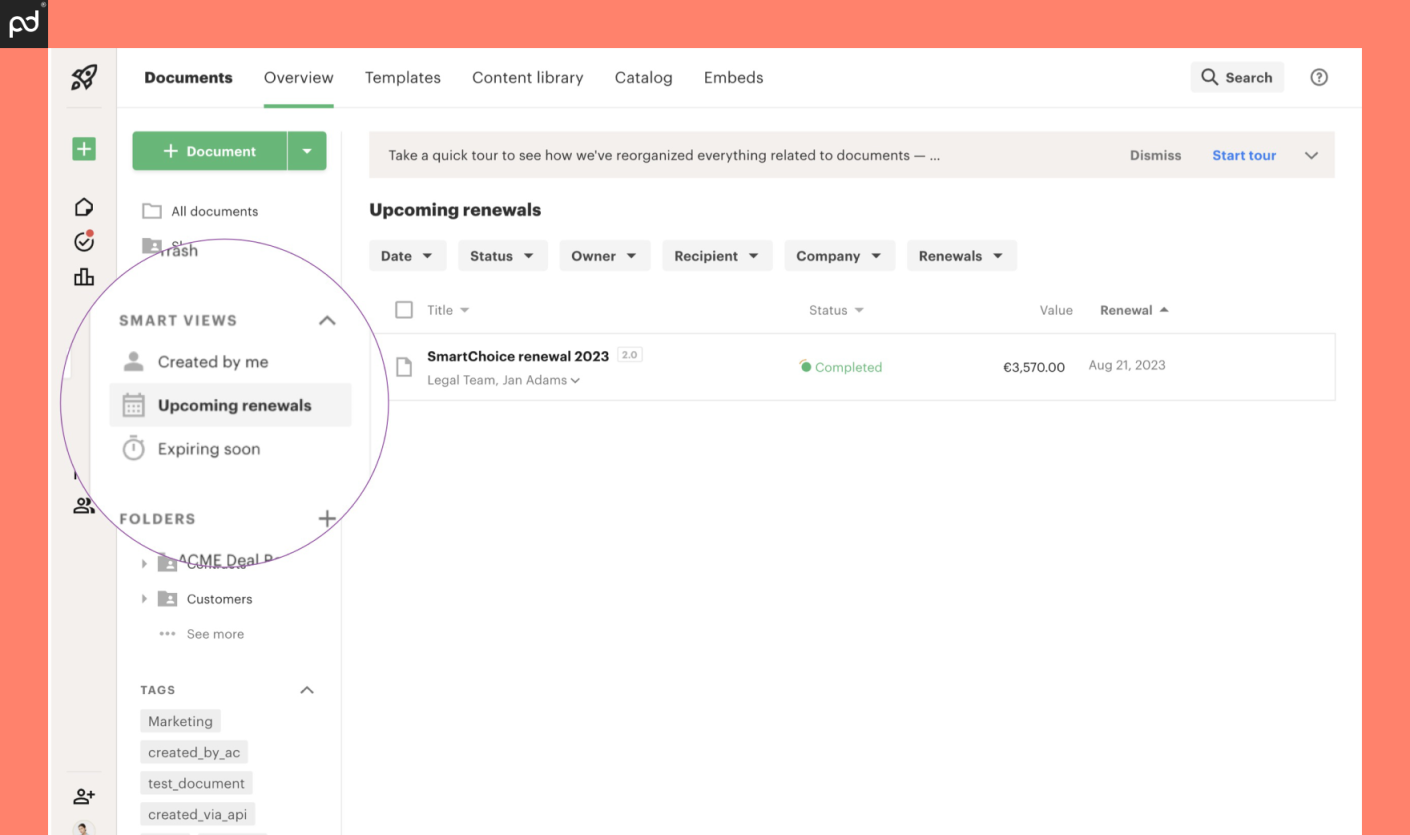Screen dimensions: 1410x835
Task: Switch to the Templates tab
Action: coord(402,77)
